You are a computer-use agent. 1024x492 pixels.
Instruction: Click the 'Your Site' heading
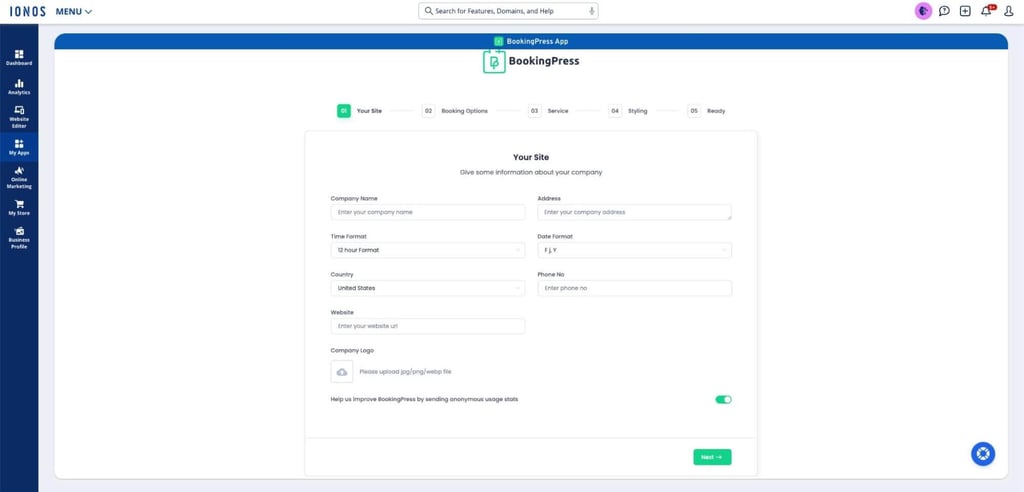tap(531, 157)
